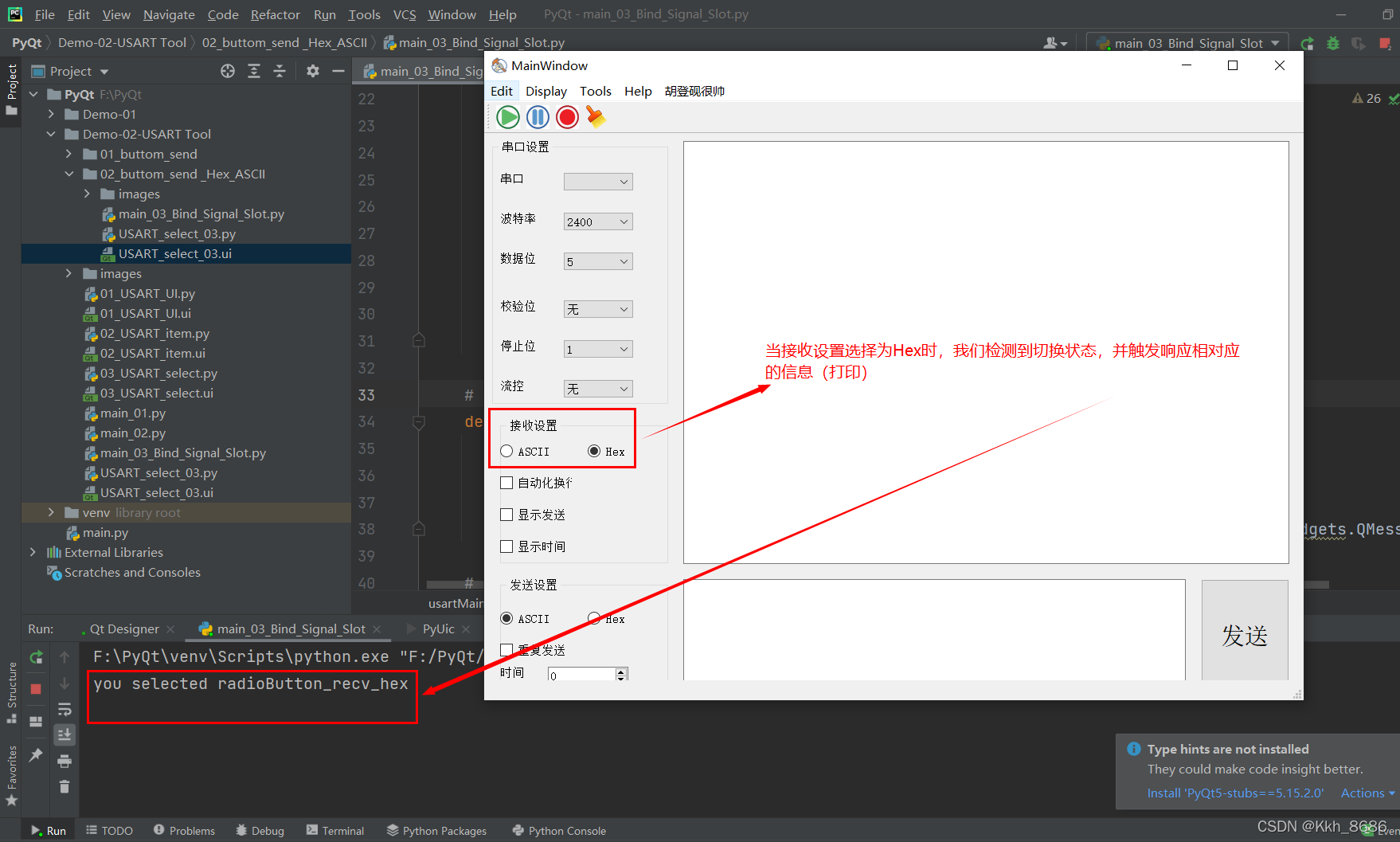Screen dimensions: 1400x842
Task: Click trash clear-all icon in Run panel
Action: [x=65, y=787]
